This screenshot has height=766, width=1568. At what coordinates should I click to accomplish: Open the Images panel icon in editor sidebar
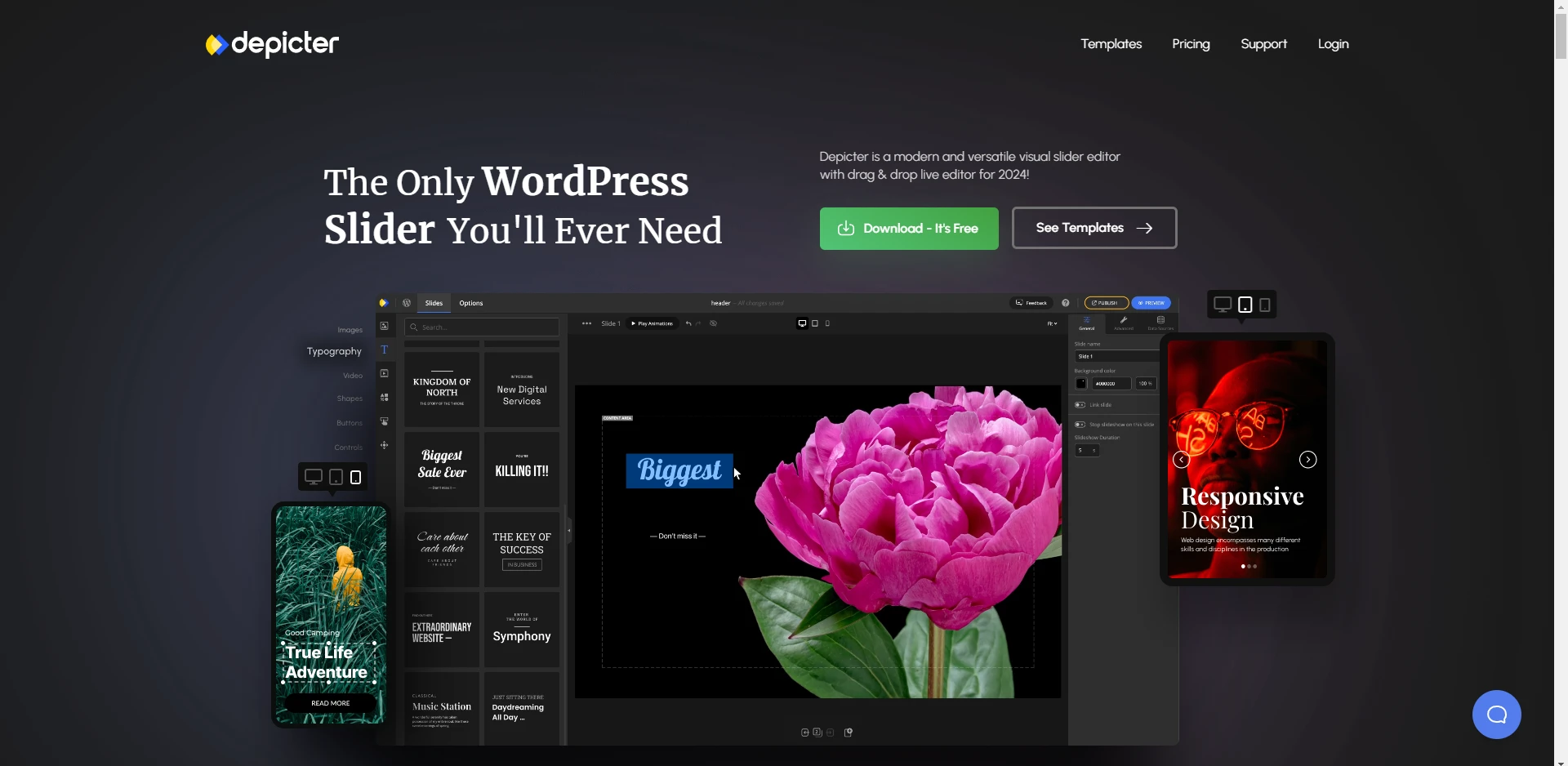384,326
